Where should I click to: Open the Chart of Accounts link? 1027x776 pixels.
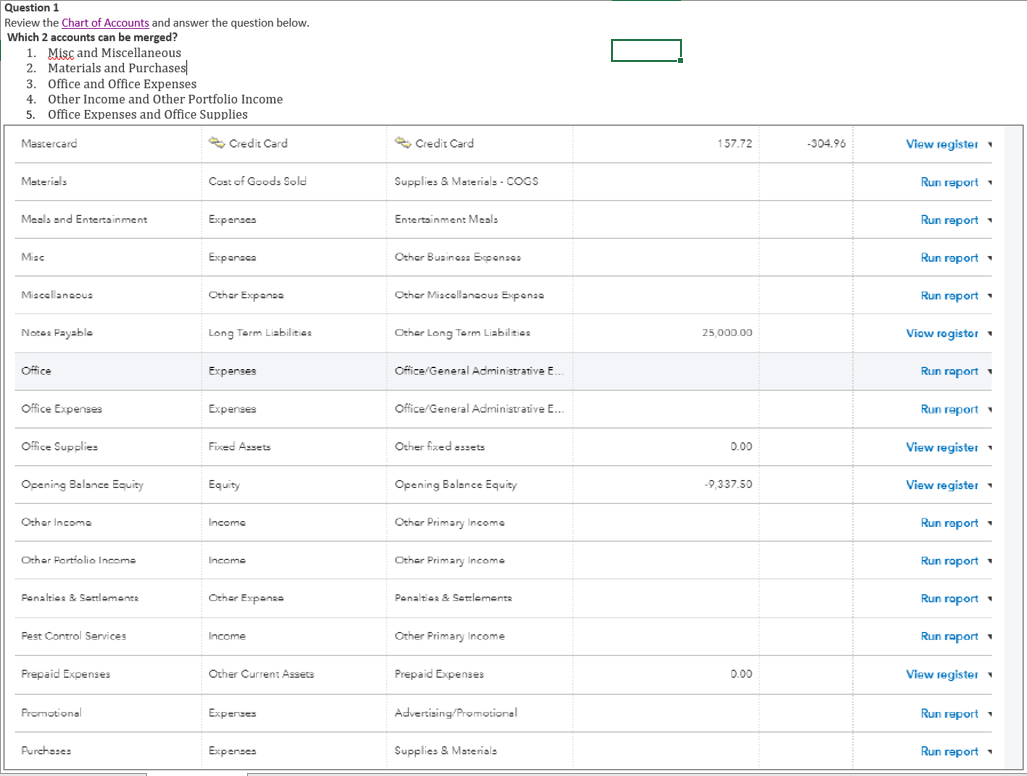point(105,23)
